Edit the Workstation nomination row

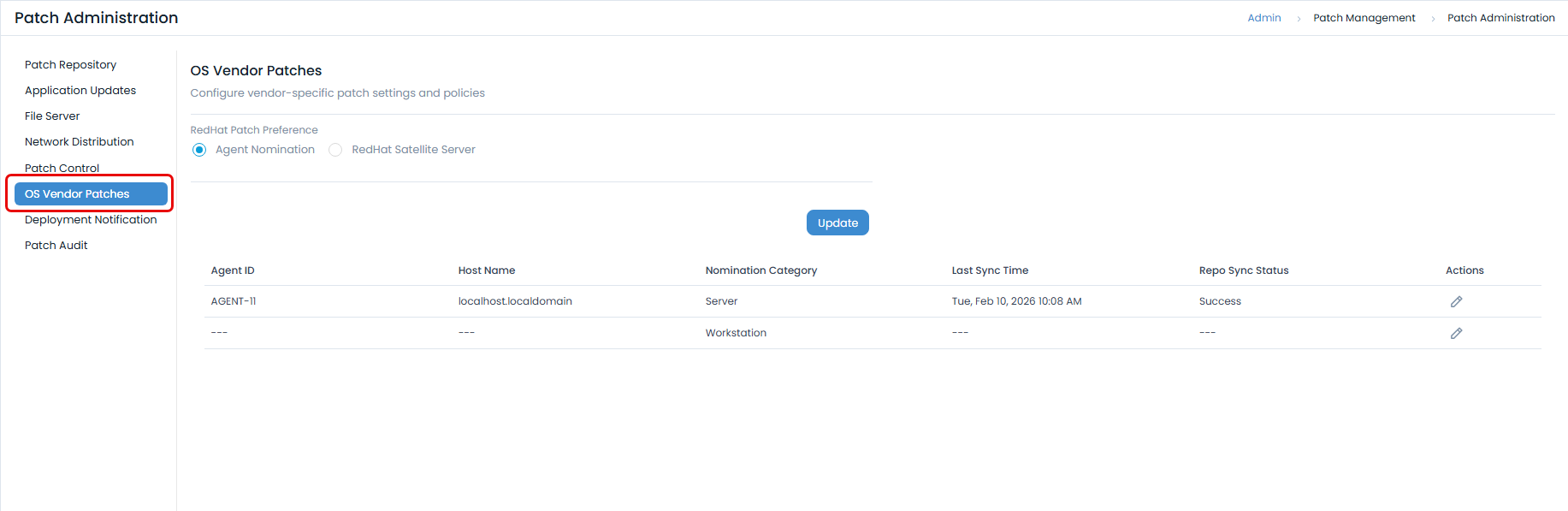1456,333
